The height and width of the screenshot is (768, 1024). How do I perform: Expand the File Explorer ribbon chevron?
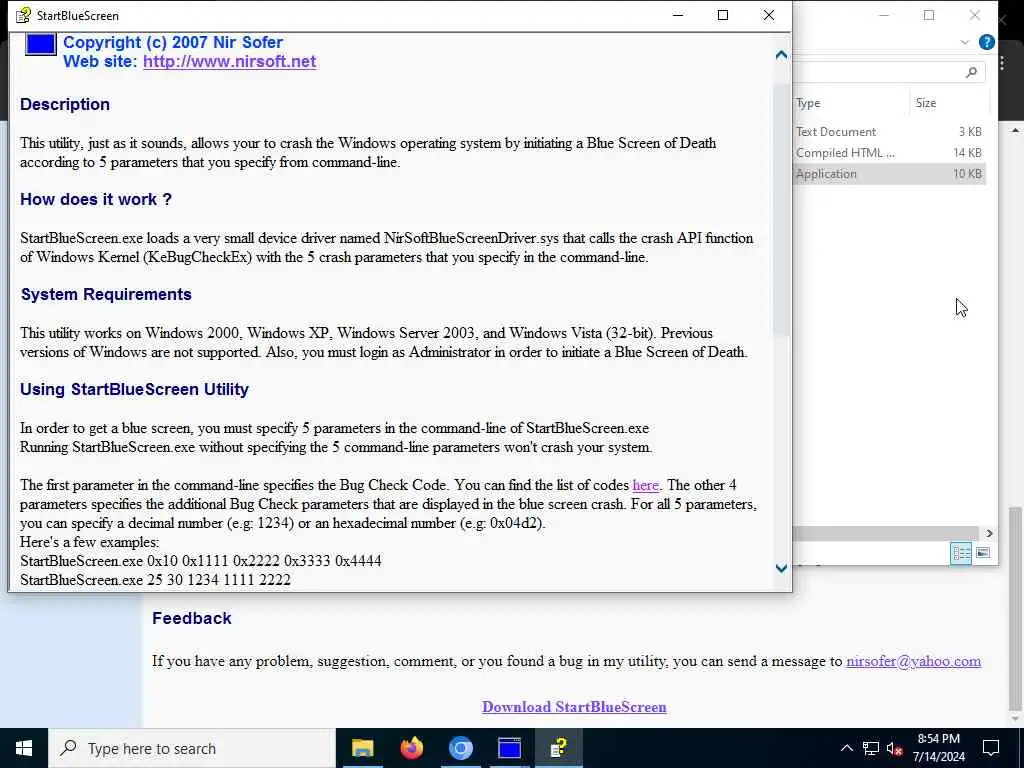click(x=965, y=42)
